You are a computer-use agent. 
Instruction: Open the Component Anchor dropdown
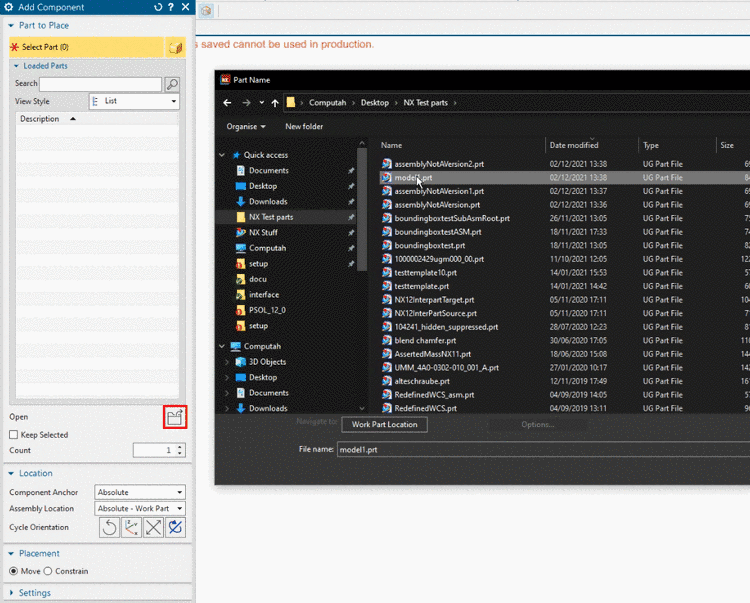click(140, 492)
